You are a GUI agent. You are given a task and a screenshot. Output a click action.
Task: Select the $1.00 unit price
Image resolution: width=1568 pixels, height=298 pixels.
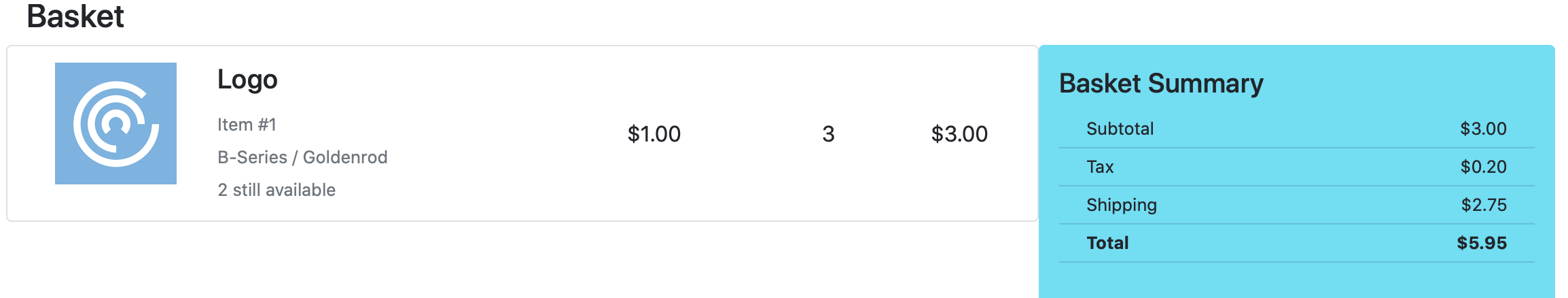[x=654, y=134]
